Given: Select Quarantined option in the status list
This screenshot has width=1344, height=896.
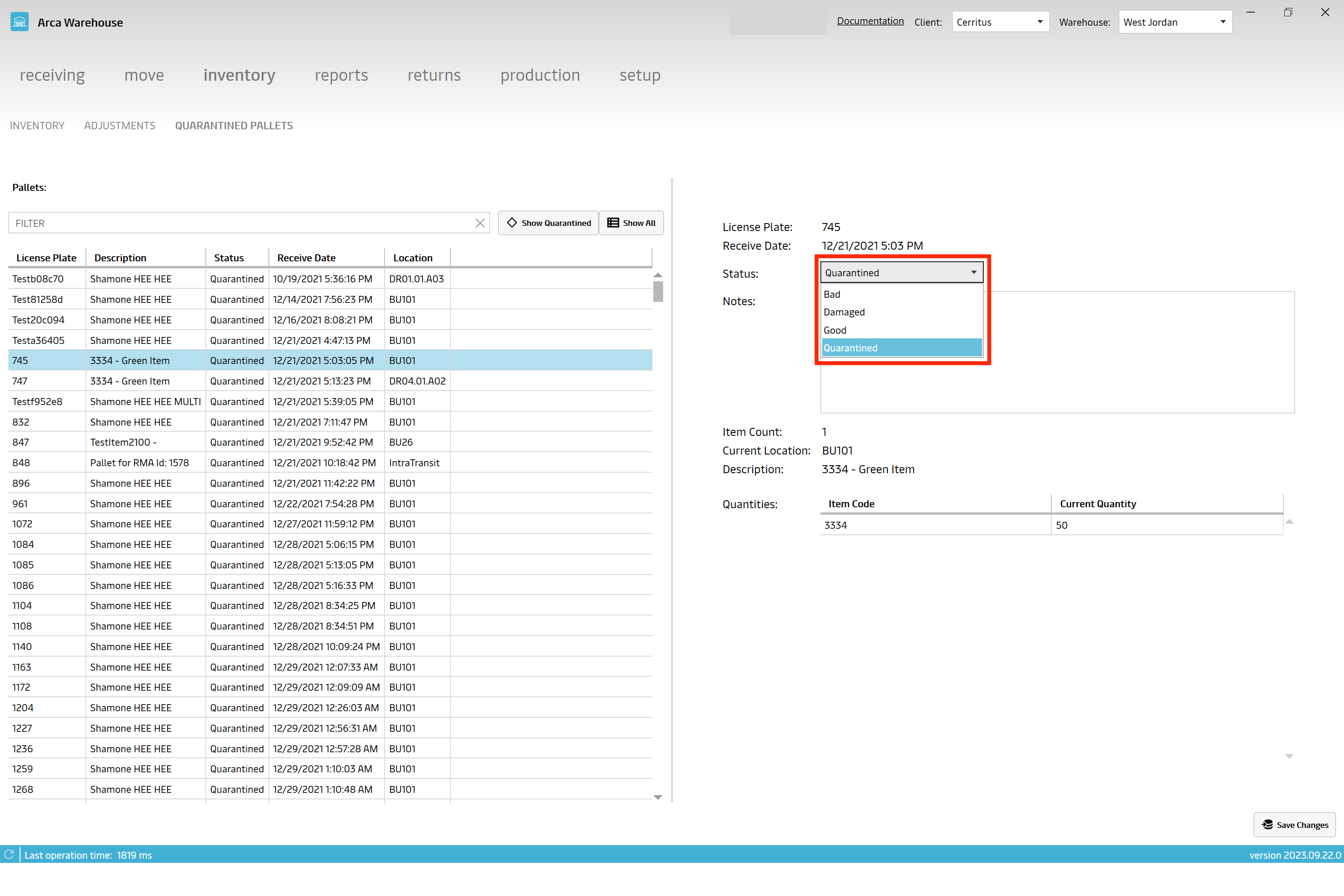Looking at the screenshot, I should pos(902,348).
